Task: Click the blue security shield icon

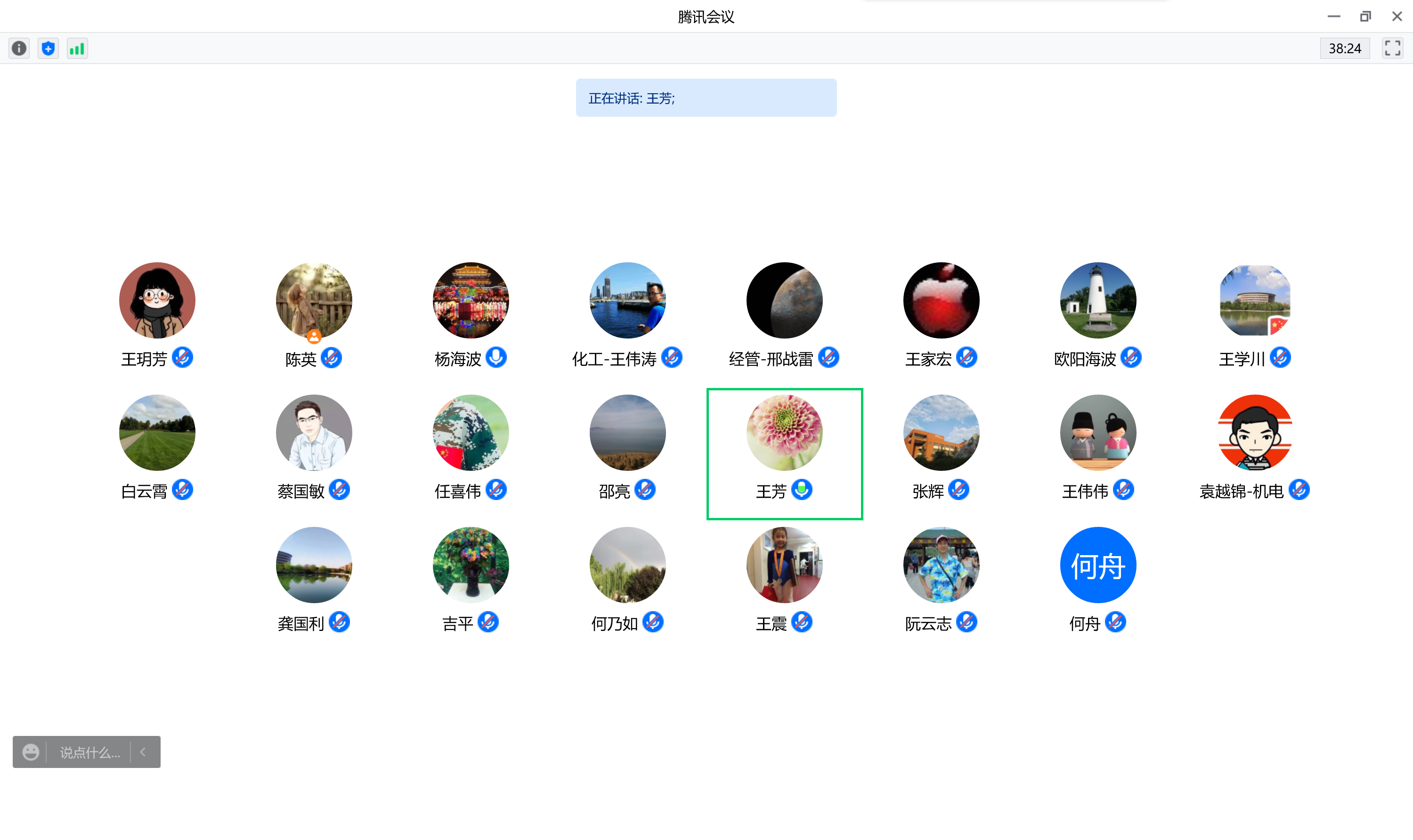Action: point(48,48)
